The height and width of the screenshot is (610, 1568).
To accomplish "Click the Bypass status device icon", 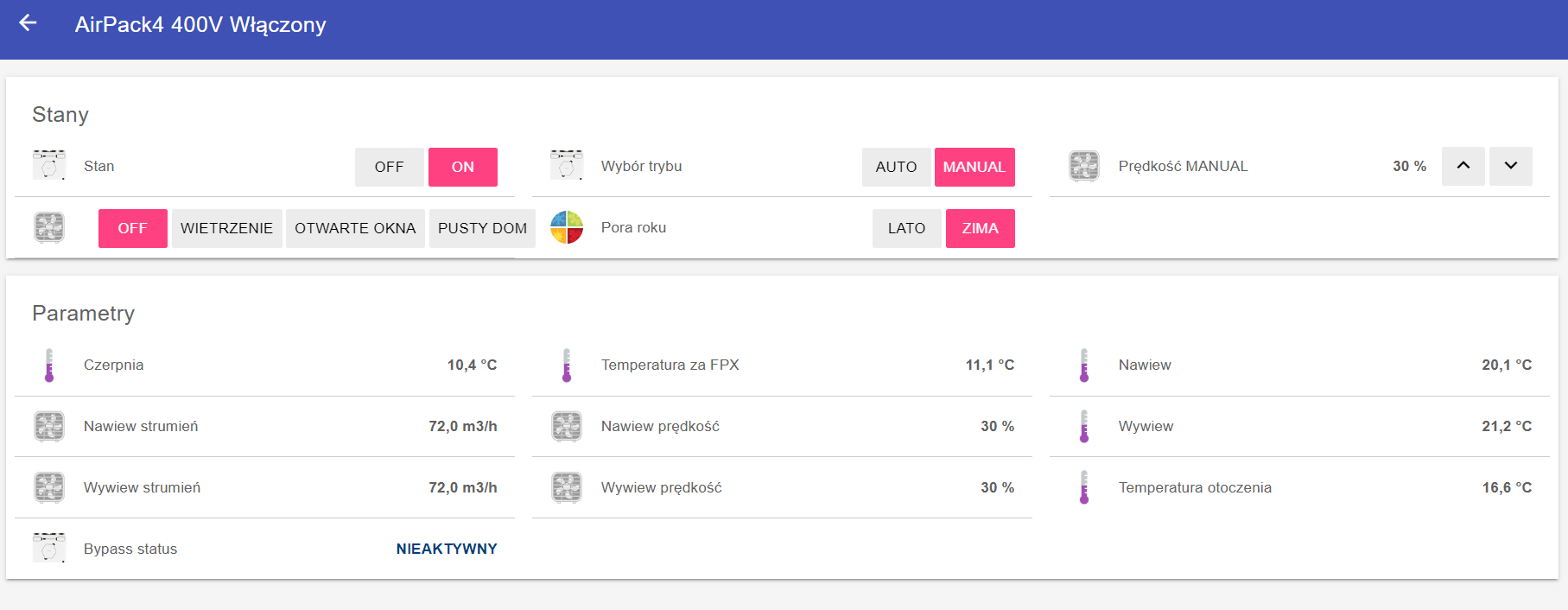I will (x=49, y=548).
